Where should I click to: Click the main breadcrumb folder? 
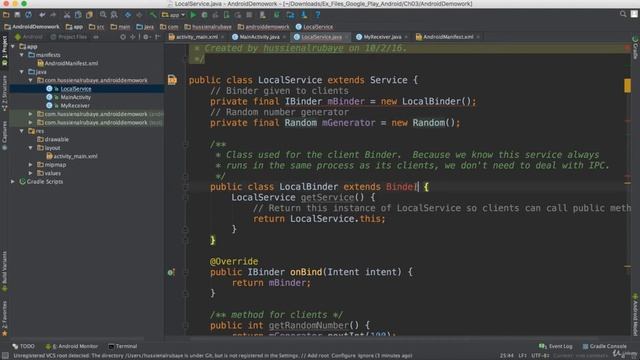(120, 27)
